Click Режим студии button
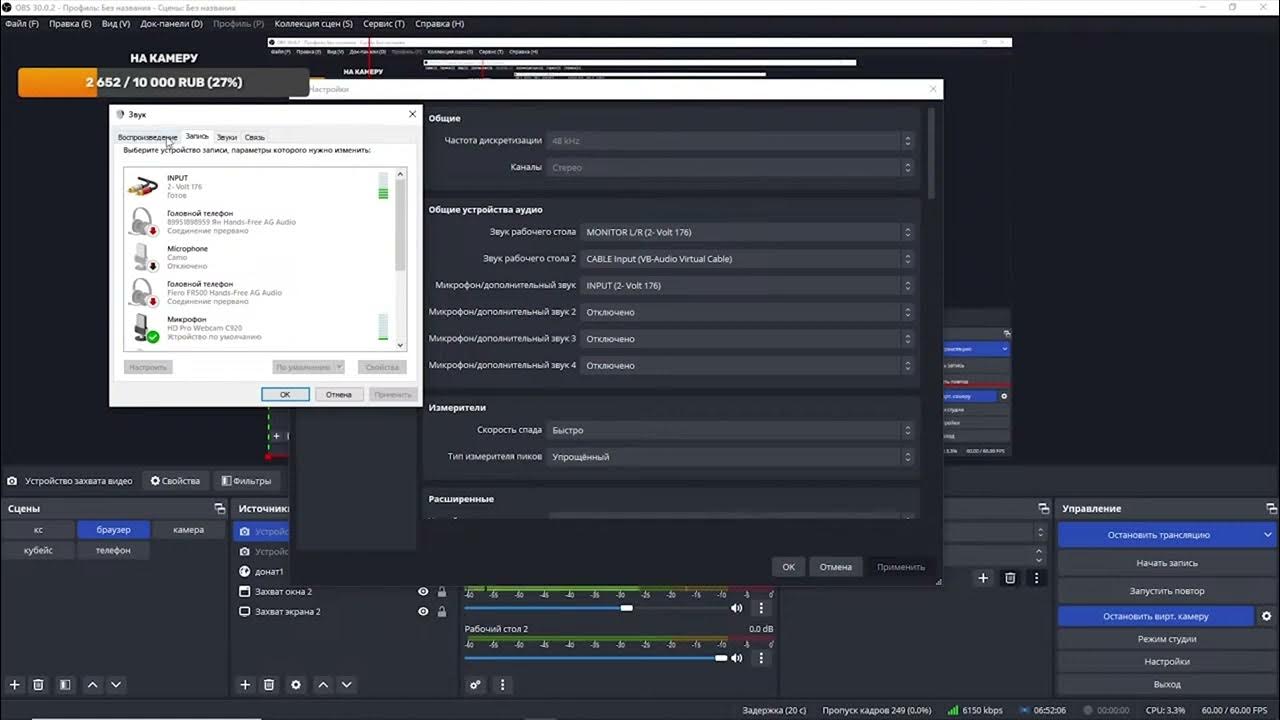 click(x=1167, y=639)
